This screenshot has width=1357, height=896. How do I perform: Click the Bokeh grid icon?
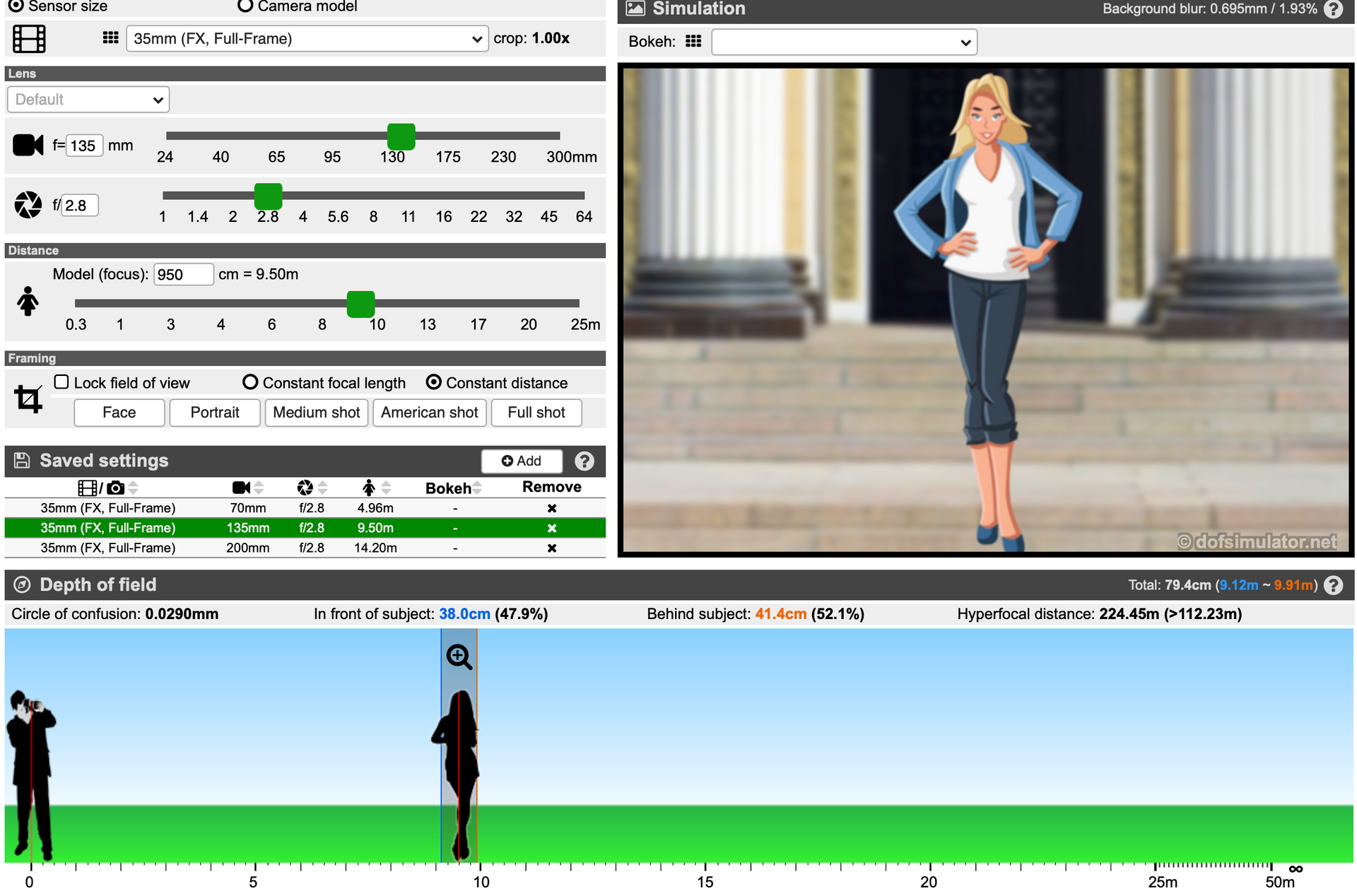693,42
